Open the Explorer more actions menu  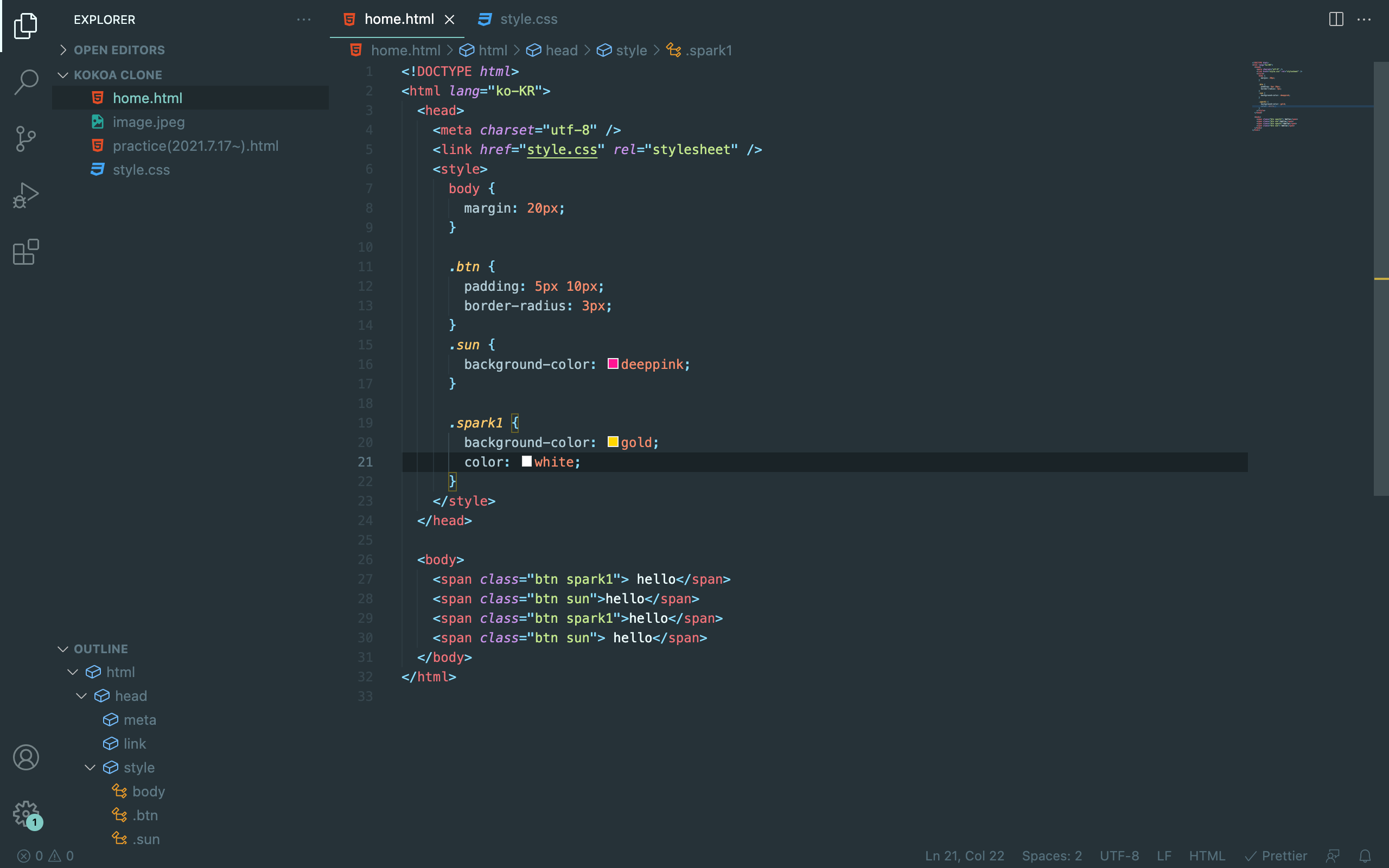pos(304,20)
